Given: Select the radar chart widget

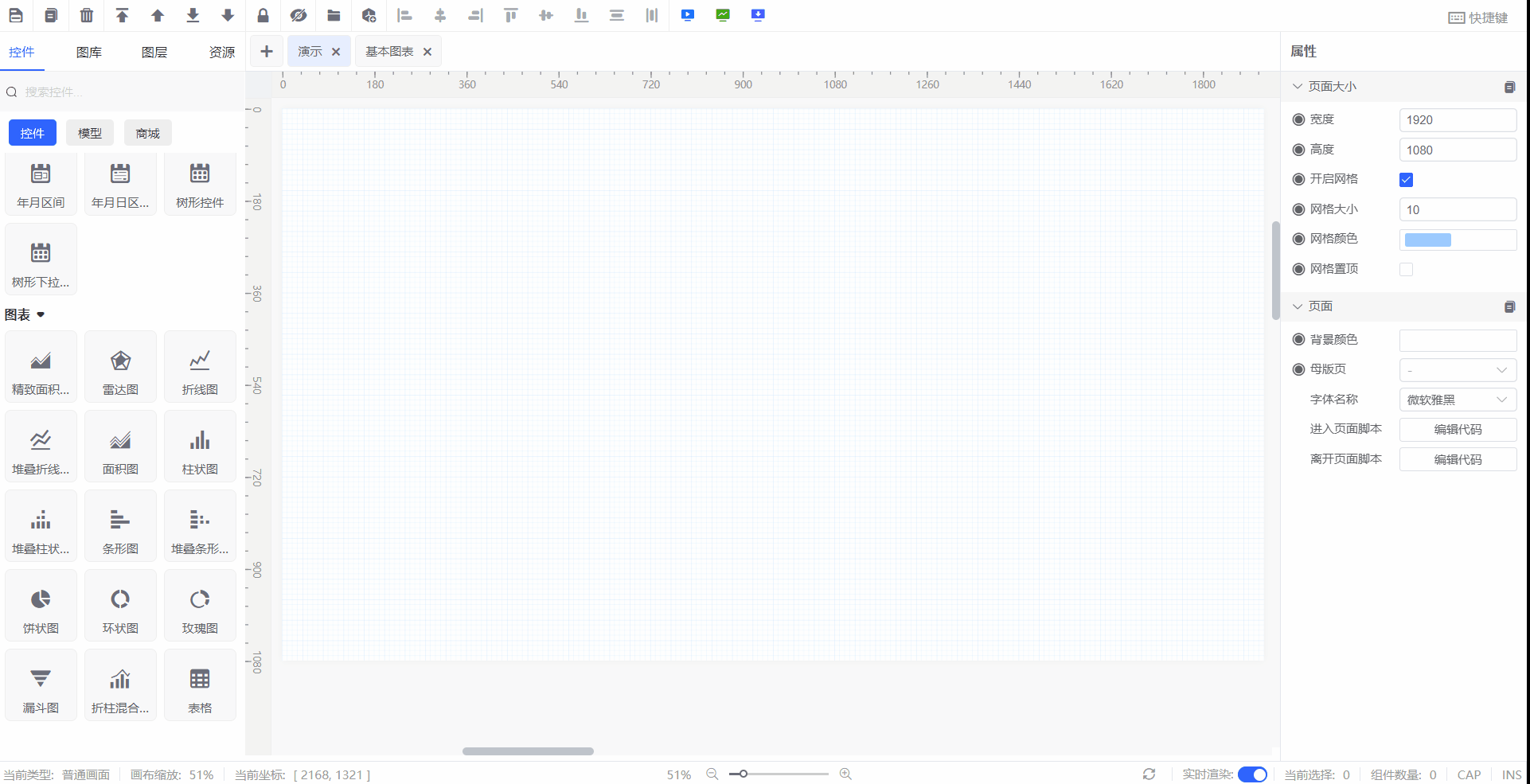Looking at the screenshot, I should coord(120,367).
